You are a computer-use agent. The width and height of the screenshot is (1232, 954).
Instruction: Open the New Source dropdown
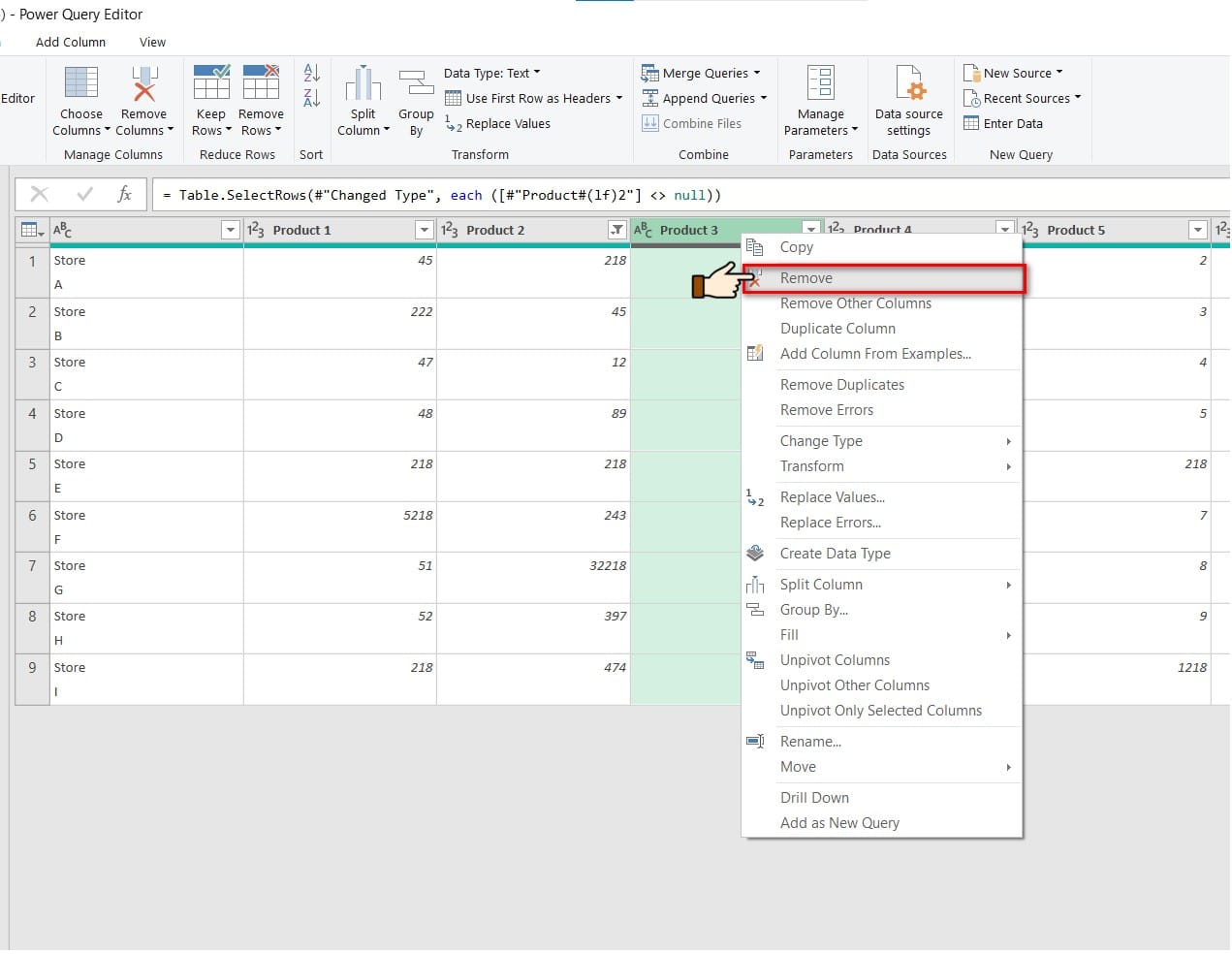click(x=1013, y=74)
